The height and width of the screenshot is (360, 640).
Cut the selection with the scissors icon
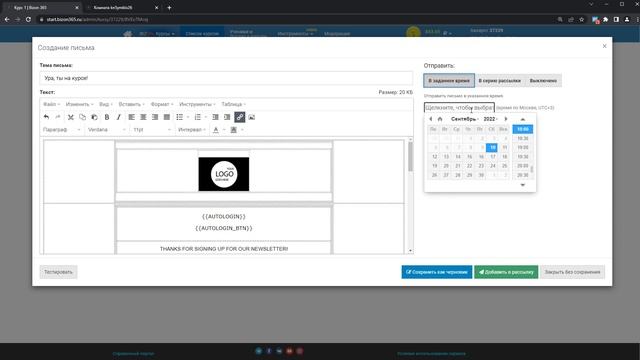click(71, 117)
